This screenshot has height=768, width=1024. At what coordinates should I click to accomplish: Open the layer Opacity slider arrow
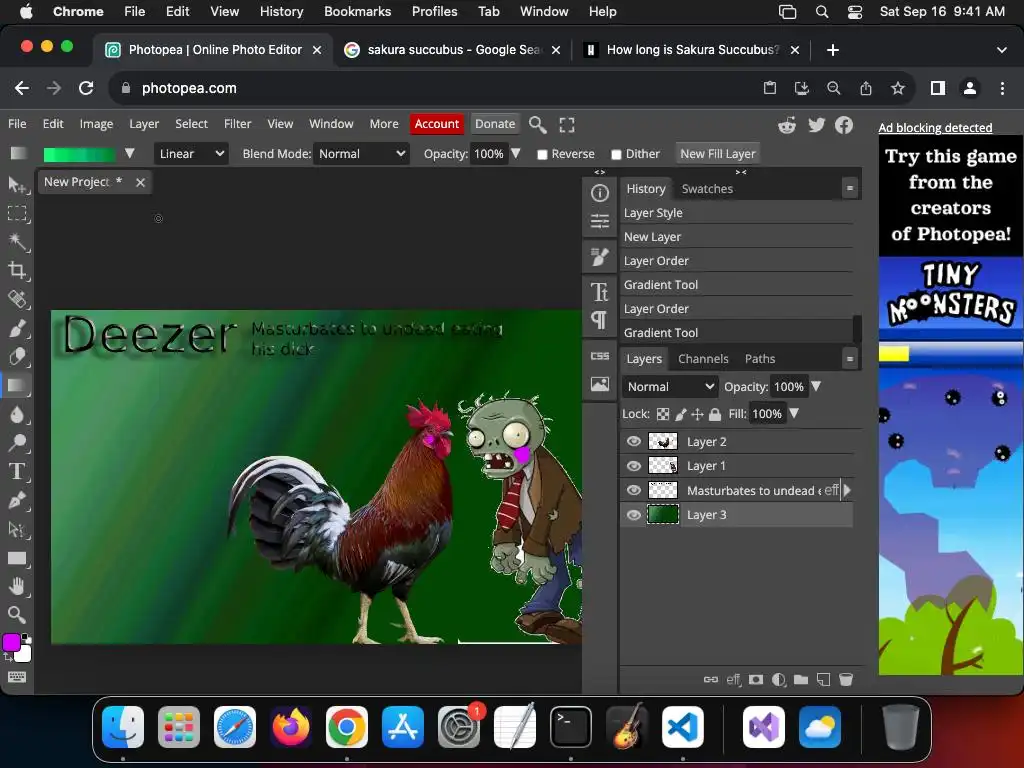pos(816,387)
